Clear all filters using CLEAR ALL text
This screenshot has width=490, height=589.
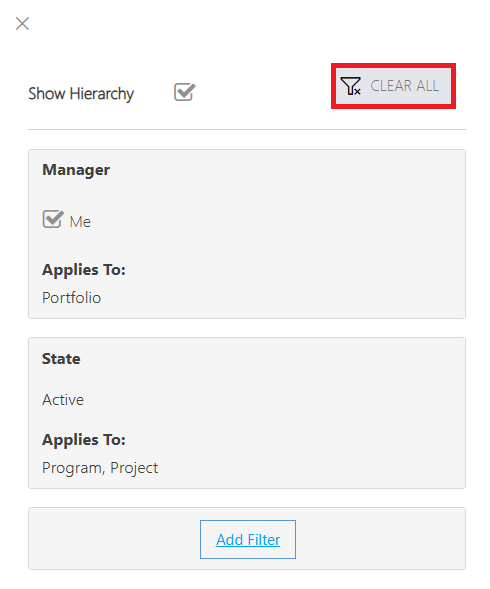point(405,86)
